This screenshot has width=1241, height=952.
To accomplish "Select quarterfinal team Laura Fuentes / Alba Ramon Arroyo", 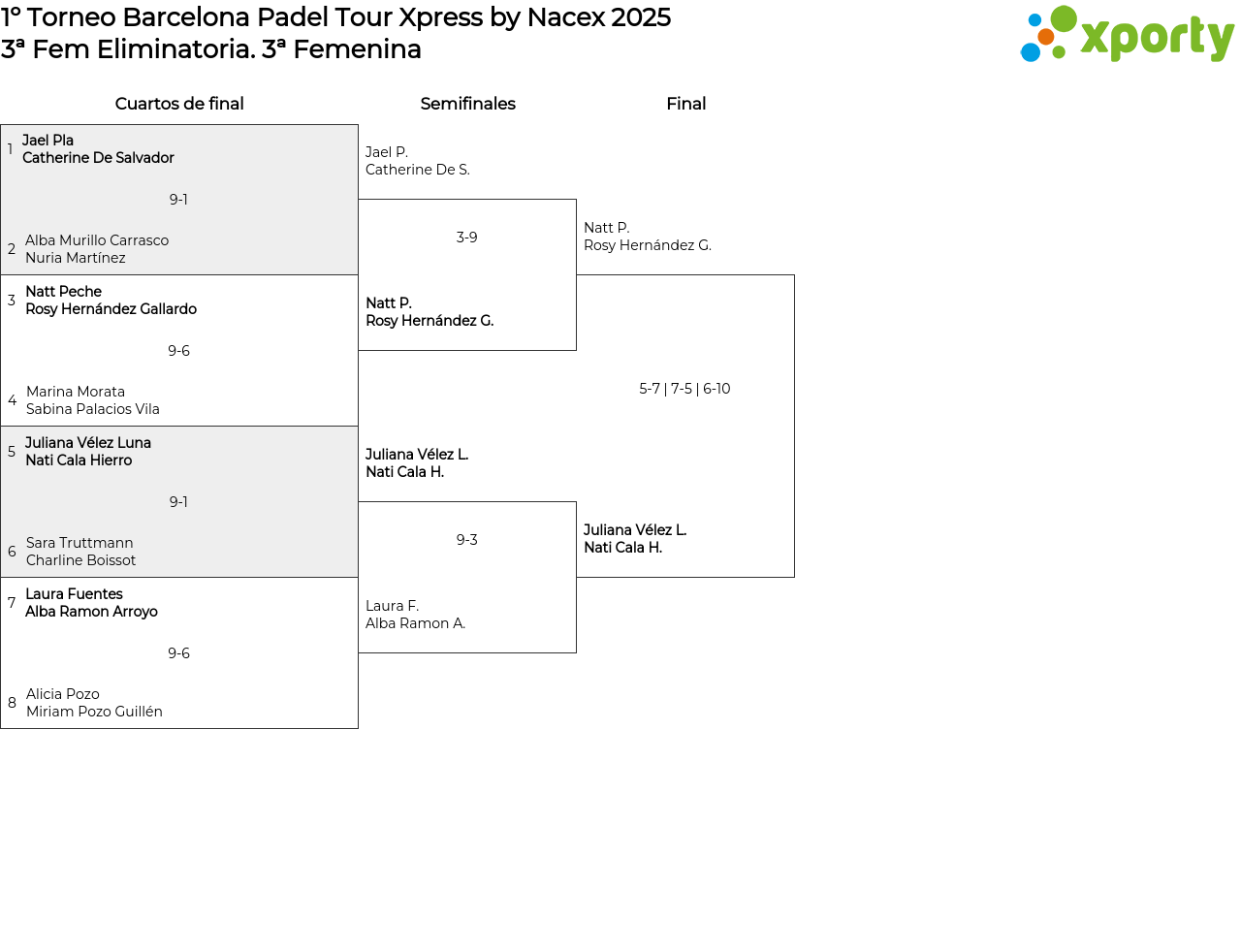I will coord(91,603).
